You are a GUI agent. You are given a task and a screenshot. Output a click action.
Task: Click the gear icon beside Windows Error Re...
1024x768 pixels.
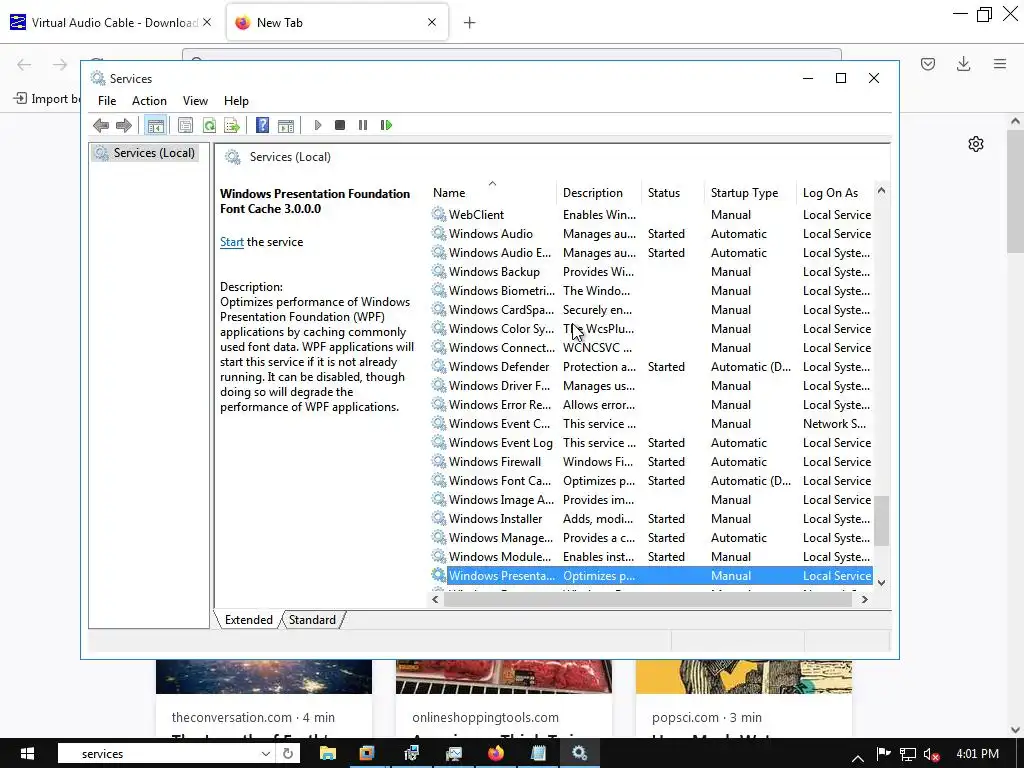pos(439,404)
